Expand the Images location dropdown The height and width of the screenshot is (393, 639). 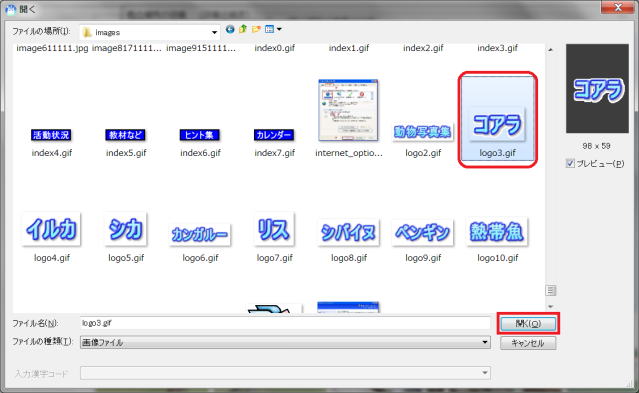click(214, 32)
